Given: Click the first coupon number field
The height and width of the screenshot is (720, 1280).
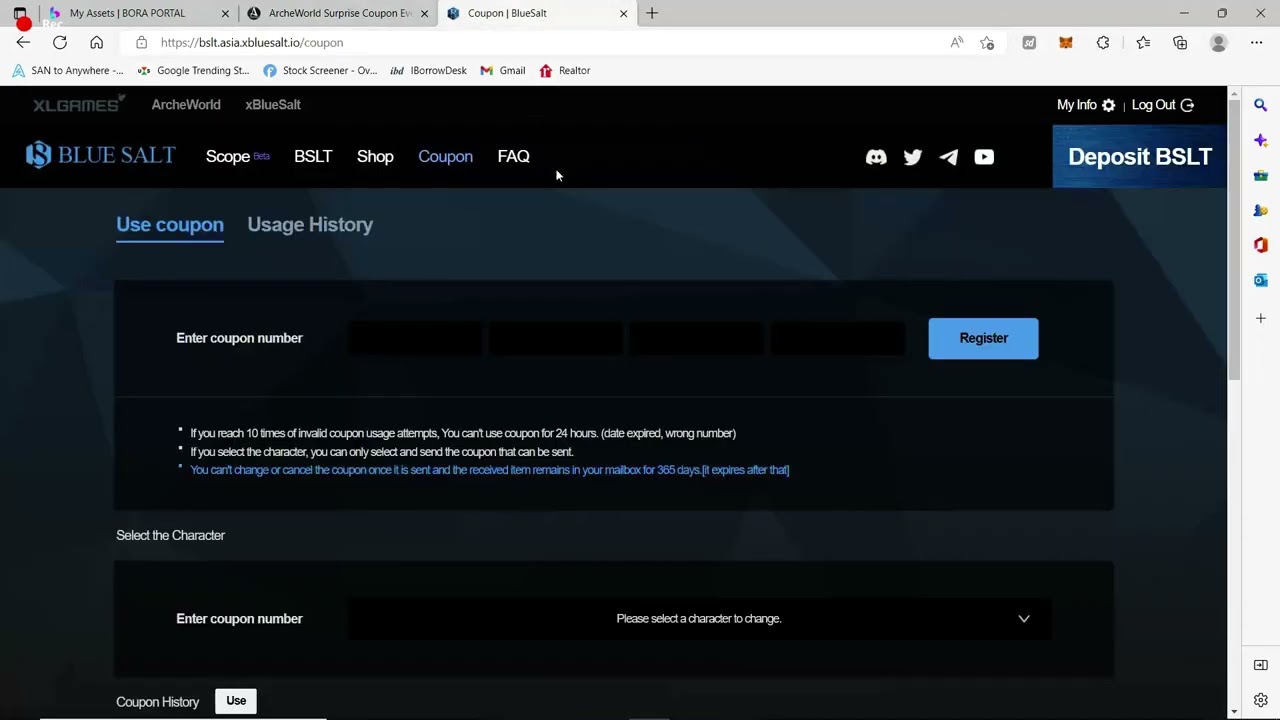Looking at the screenshot, I should (x=415, y=338).
